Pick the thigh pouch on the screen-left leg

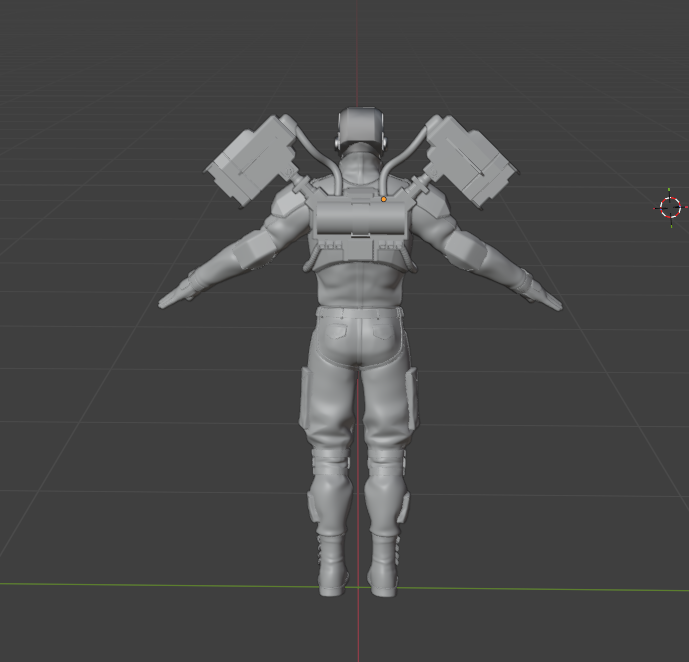[x=306, y=398]
